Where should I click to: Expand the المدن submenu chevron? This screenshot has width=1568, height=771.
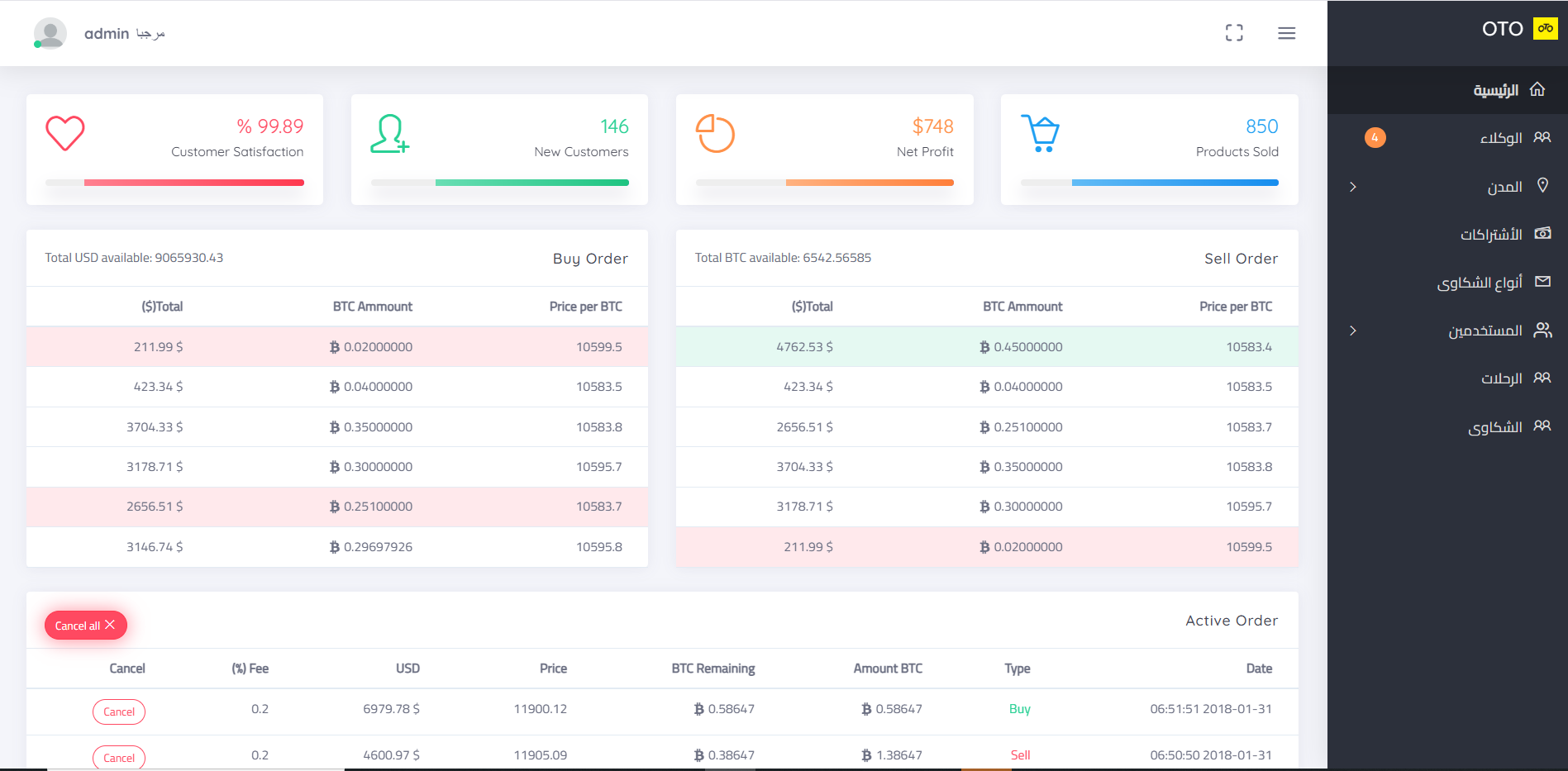point(1353,187)
